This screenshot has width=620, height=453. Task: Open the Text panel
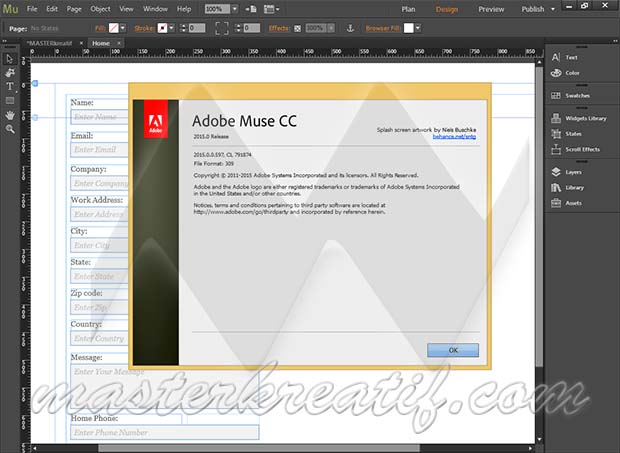pyautogui.click(x=565, y=57)
